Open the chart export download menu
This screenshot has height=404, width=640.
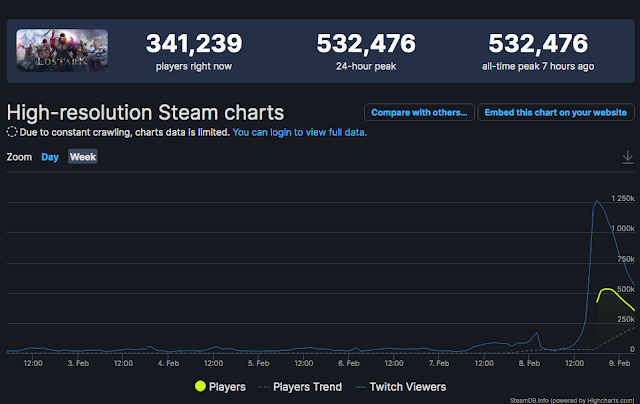point(627,157)
